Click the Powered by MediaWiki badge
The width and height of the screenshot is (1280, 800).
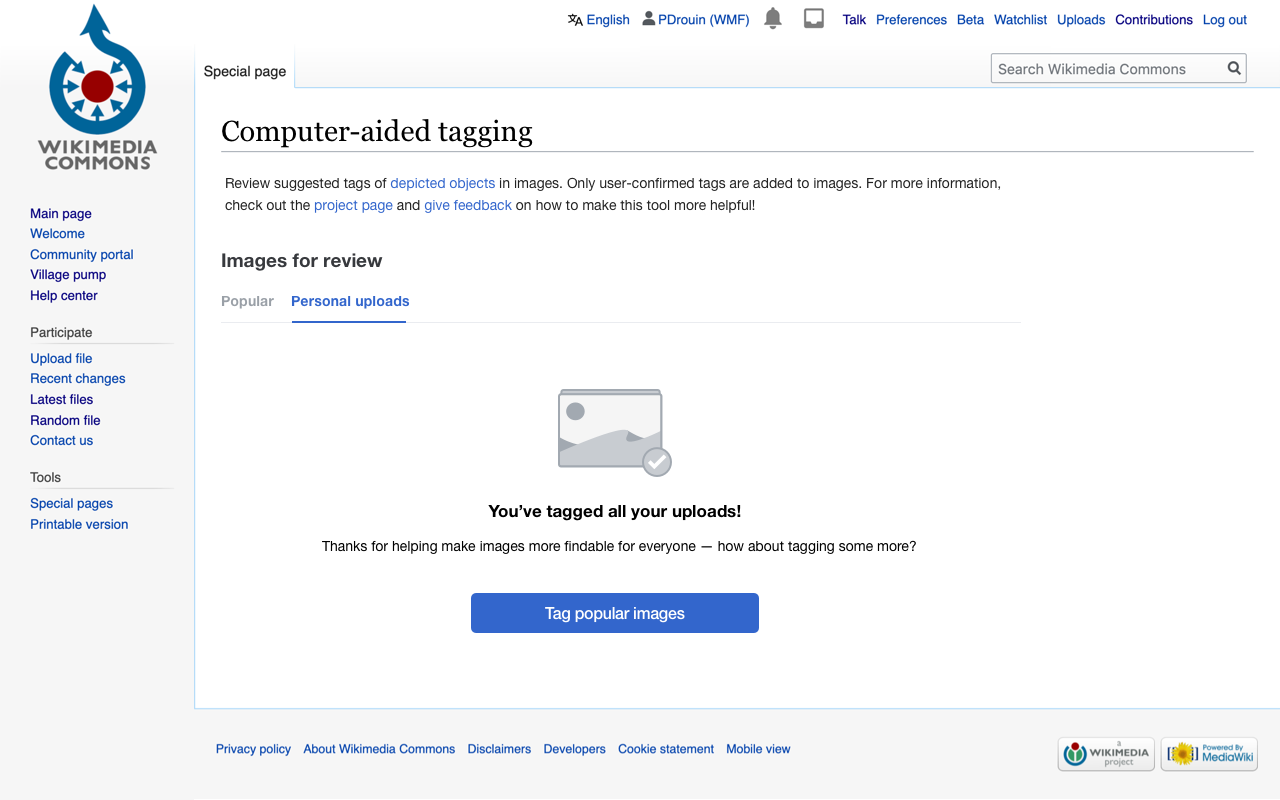coord(1209,754)
